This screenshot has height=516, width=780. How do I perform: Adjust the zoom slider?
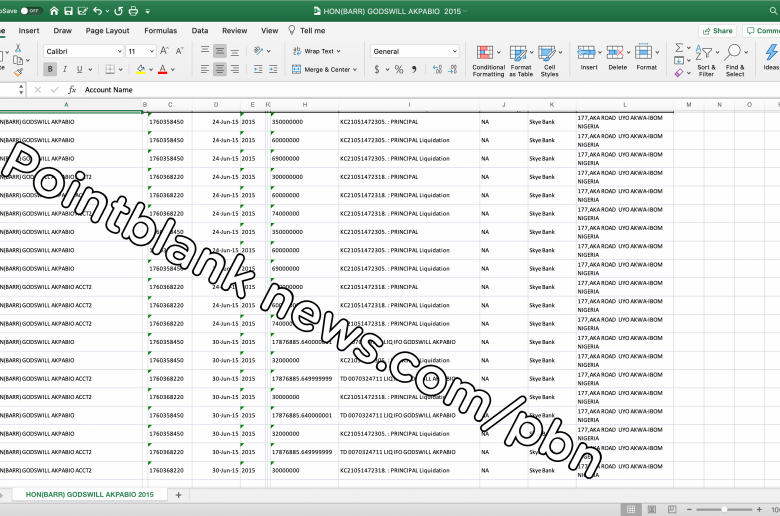pos(724,510)
